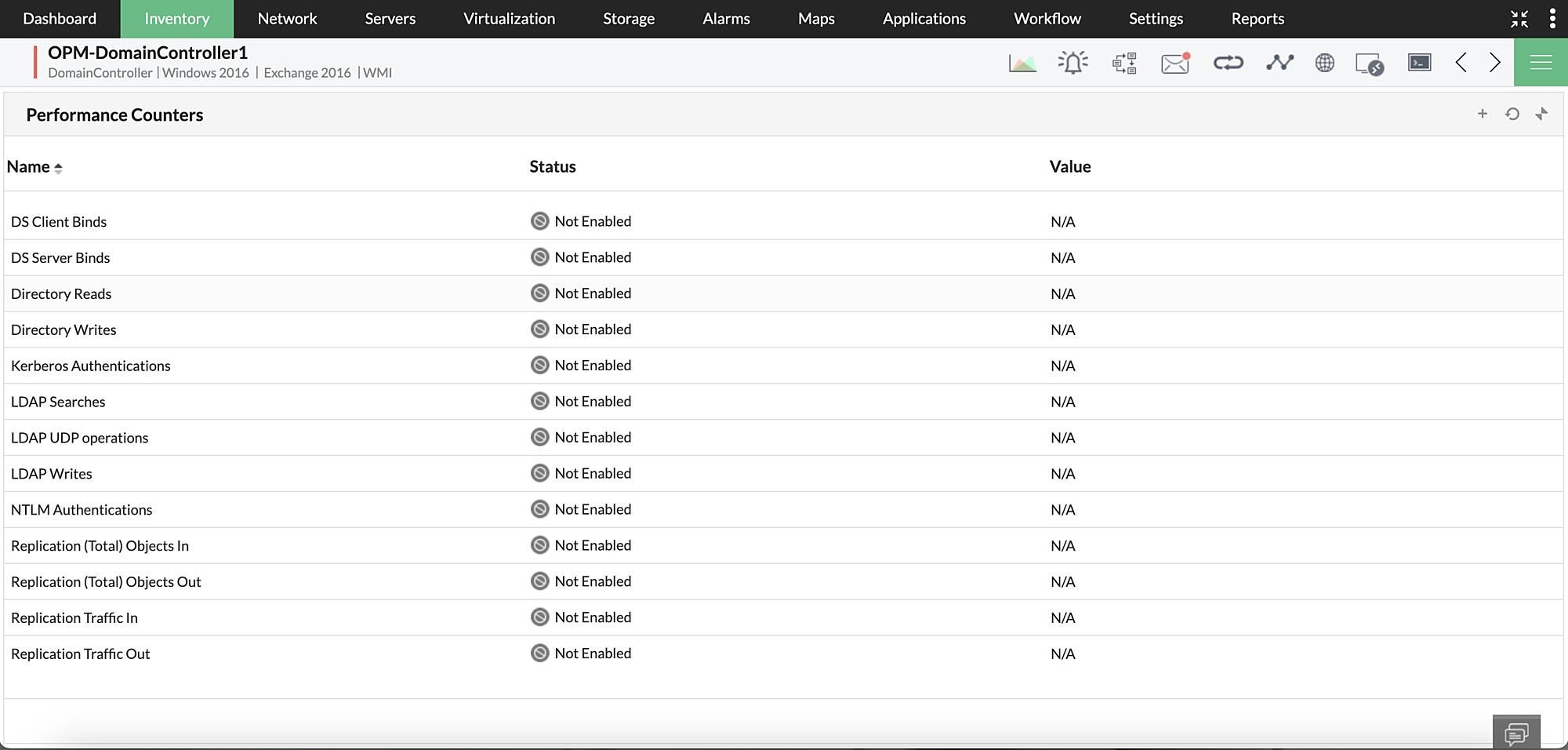Switch to the Alarms tab

(x=726, y=19)
